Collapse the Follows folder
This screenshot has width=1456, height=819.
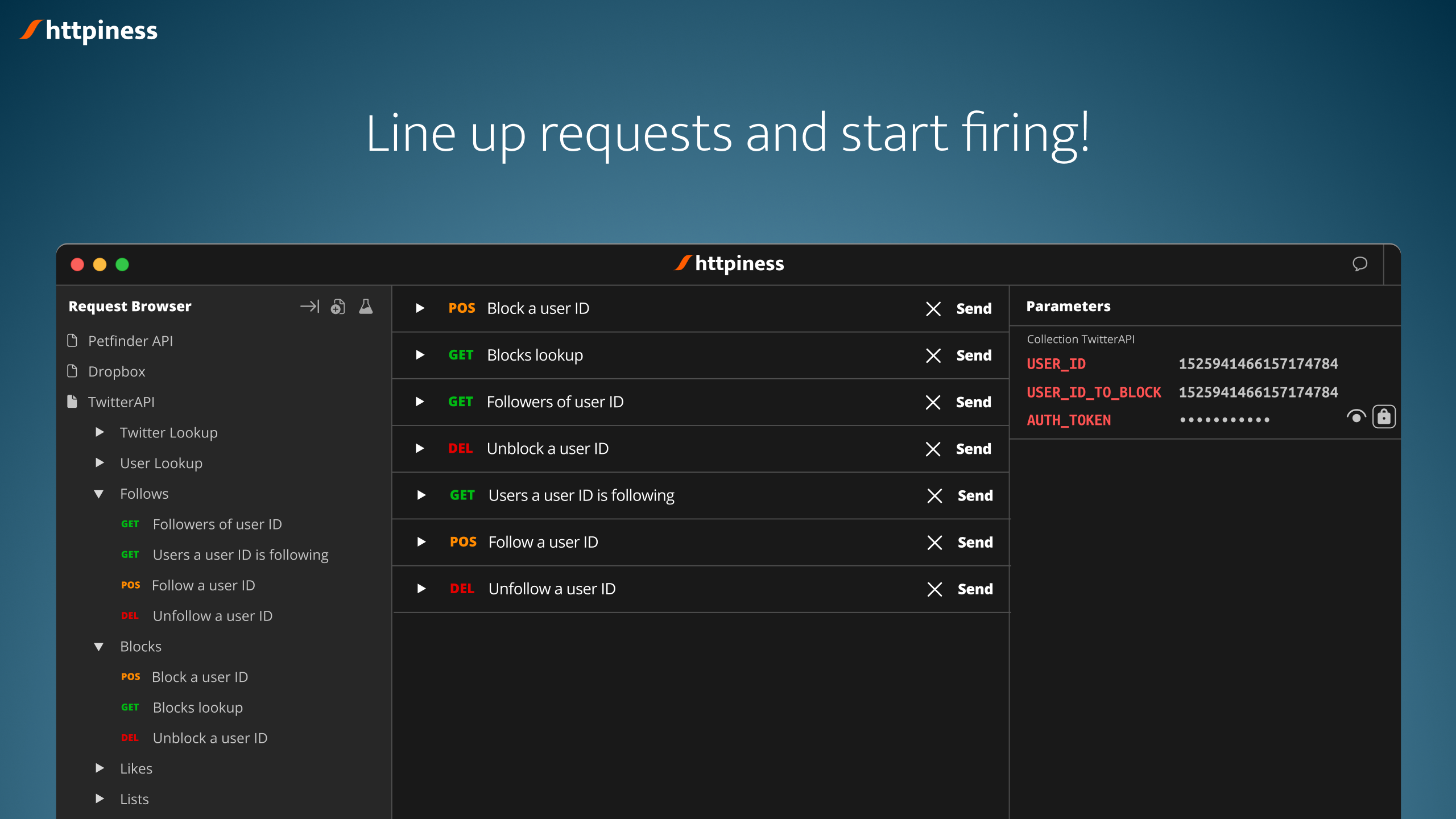99,494
